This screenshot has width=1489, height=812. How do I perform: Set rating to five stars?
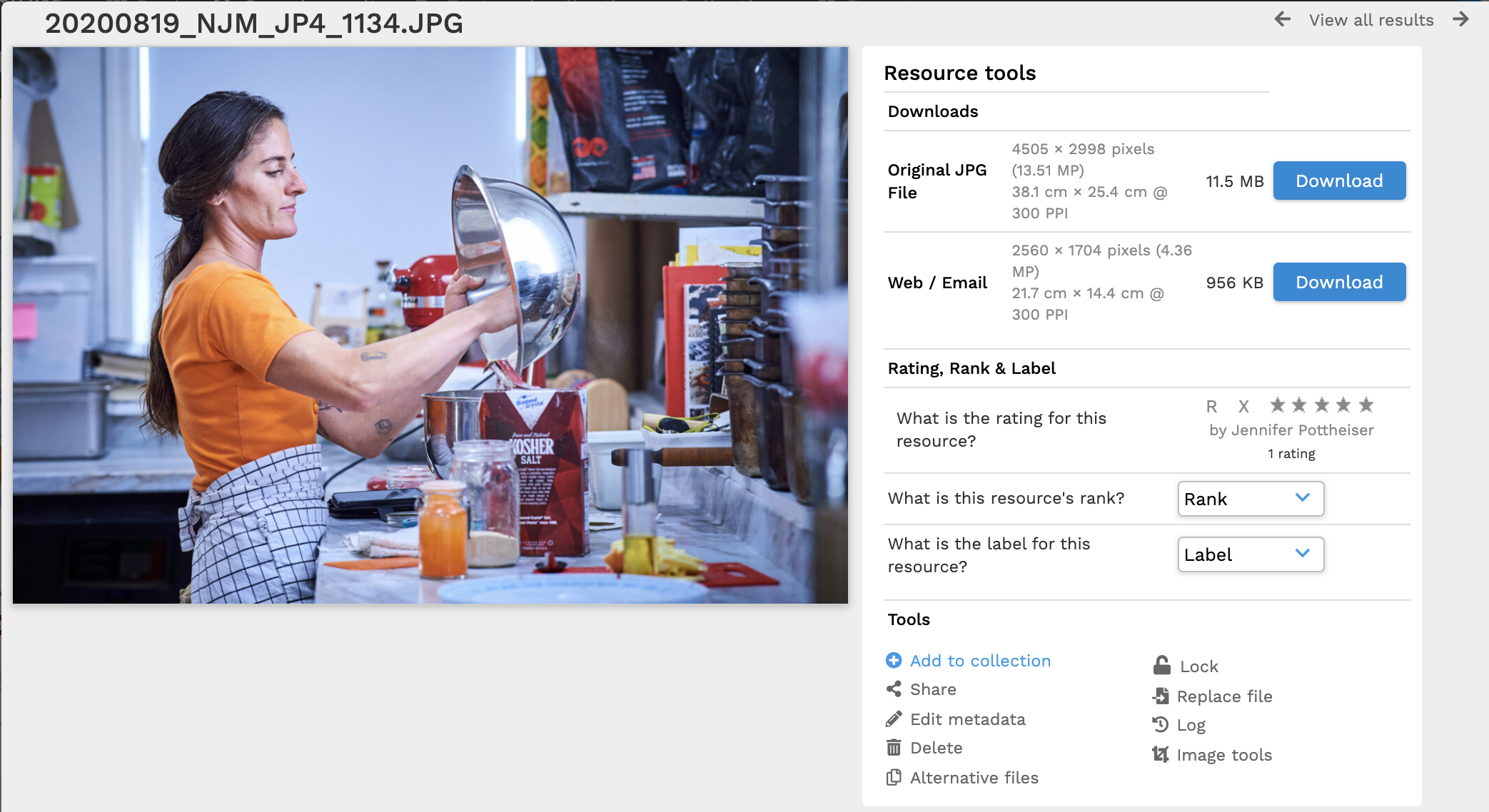click(x=1366, y=405)
